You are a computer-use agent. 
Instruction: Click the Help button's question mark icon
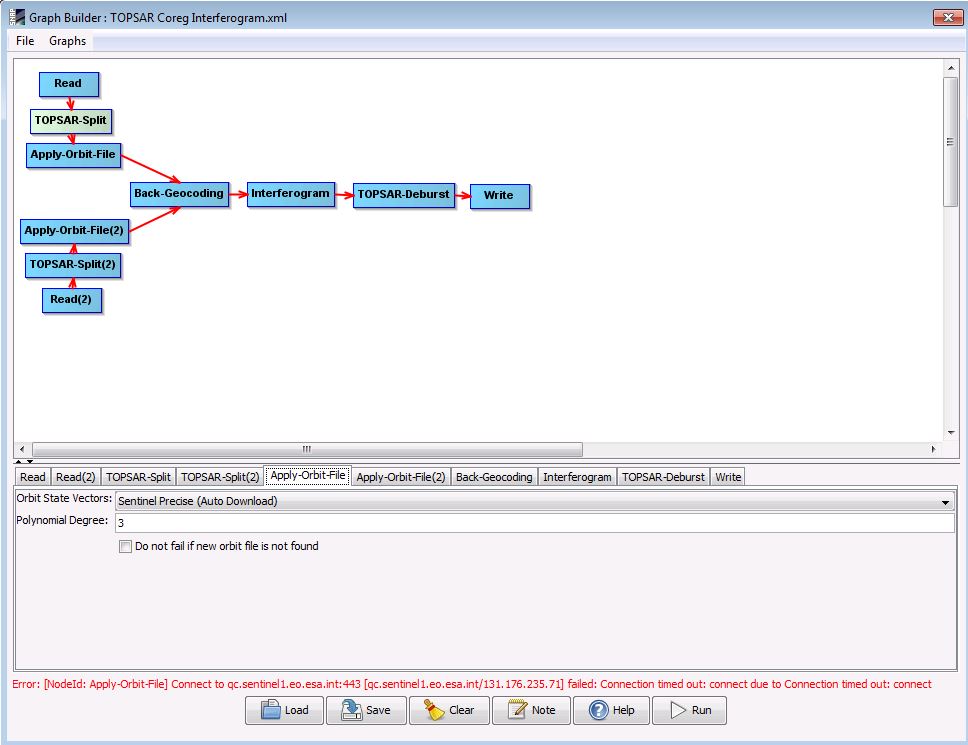(x=598, y=710)
